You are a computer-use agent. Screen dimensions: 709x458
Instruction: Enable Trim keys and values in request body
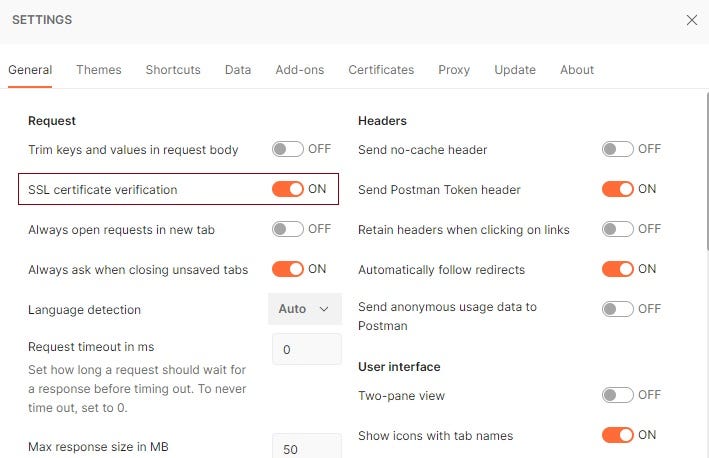click(x=288, y=149)
